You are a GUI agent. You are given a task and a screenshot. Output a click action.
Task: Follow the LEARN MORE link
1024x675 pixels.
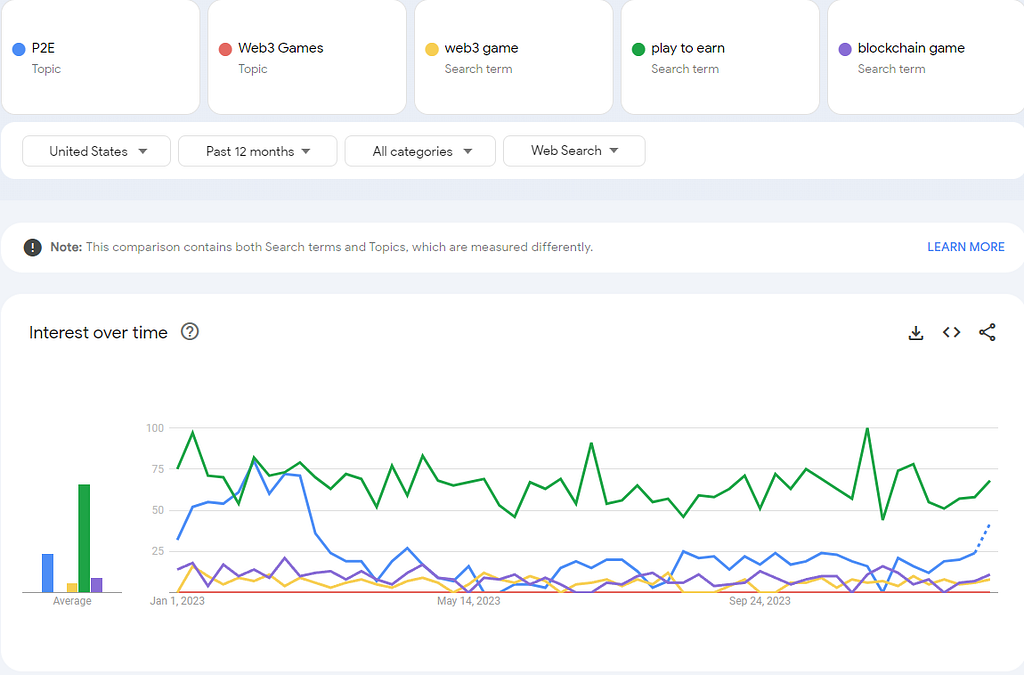coord(966,247)
